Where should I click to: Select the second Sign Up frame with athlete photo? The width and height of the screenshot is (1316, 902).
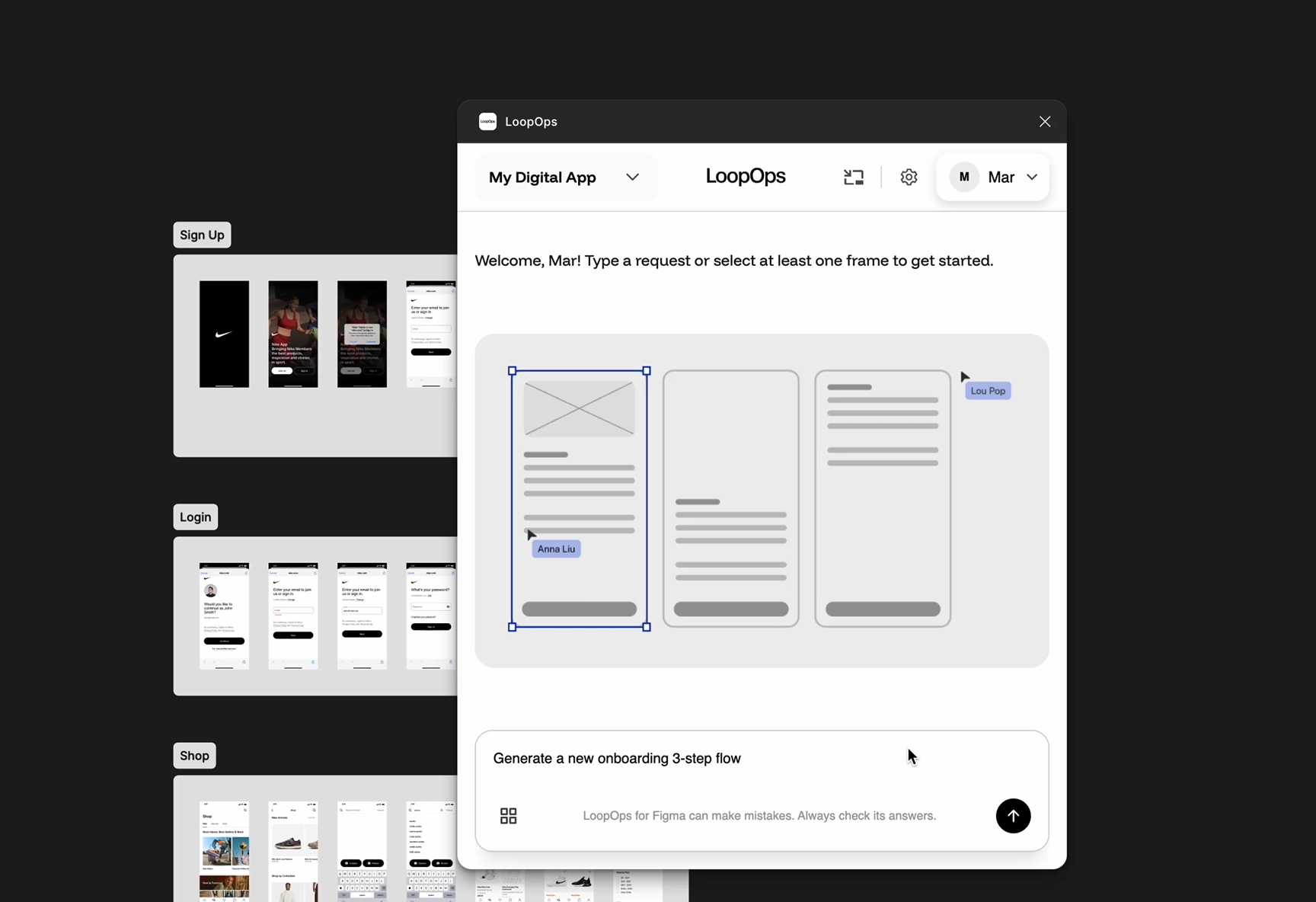[x=293, y=334]
